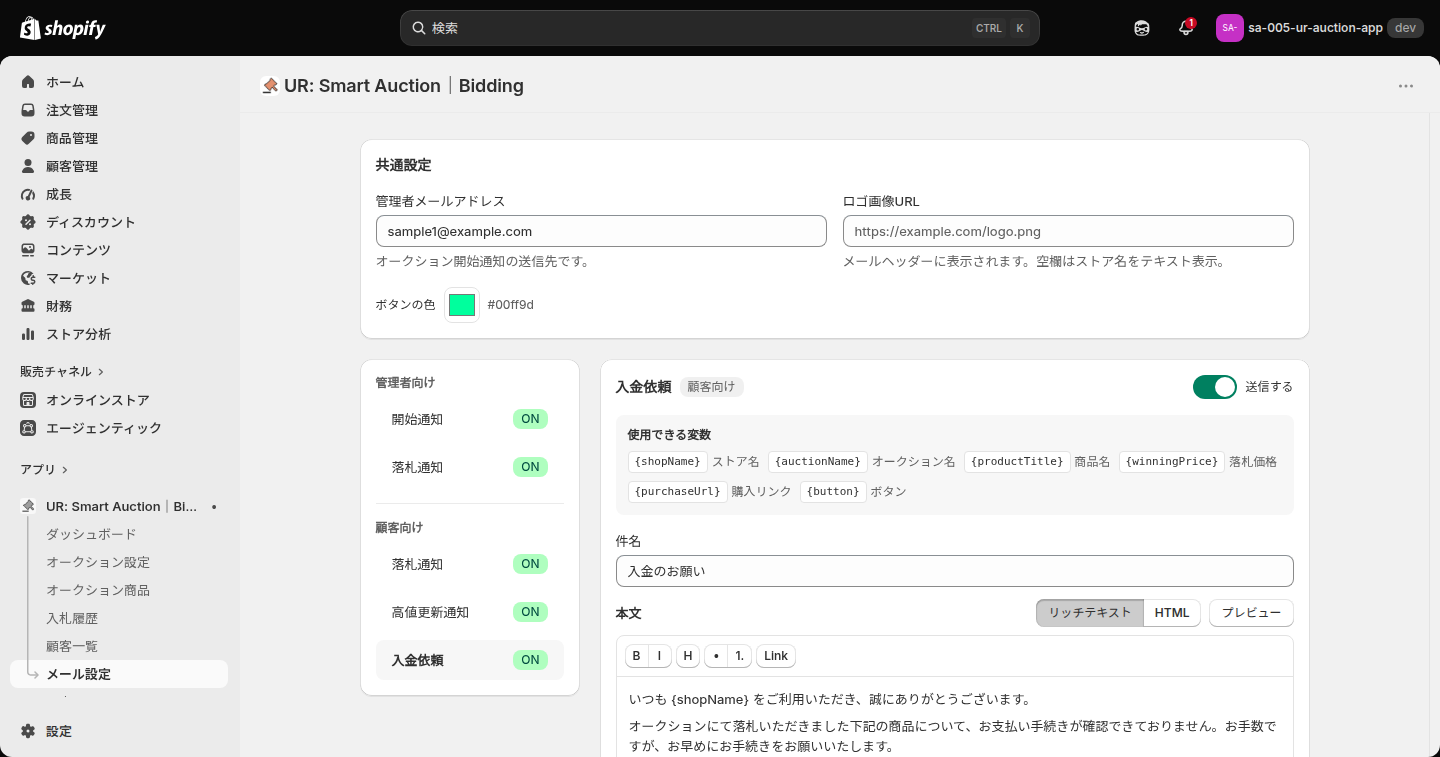1440x757 pixels.
Task: Open the オンラインストア store icon
Action: point(28,400)
